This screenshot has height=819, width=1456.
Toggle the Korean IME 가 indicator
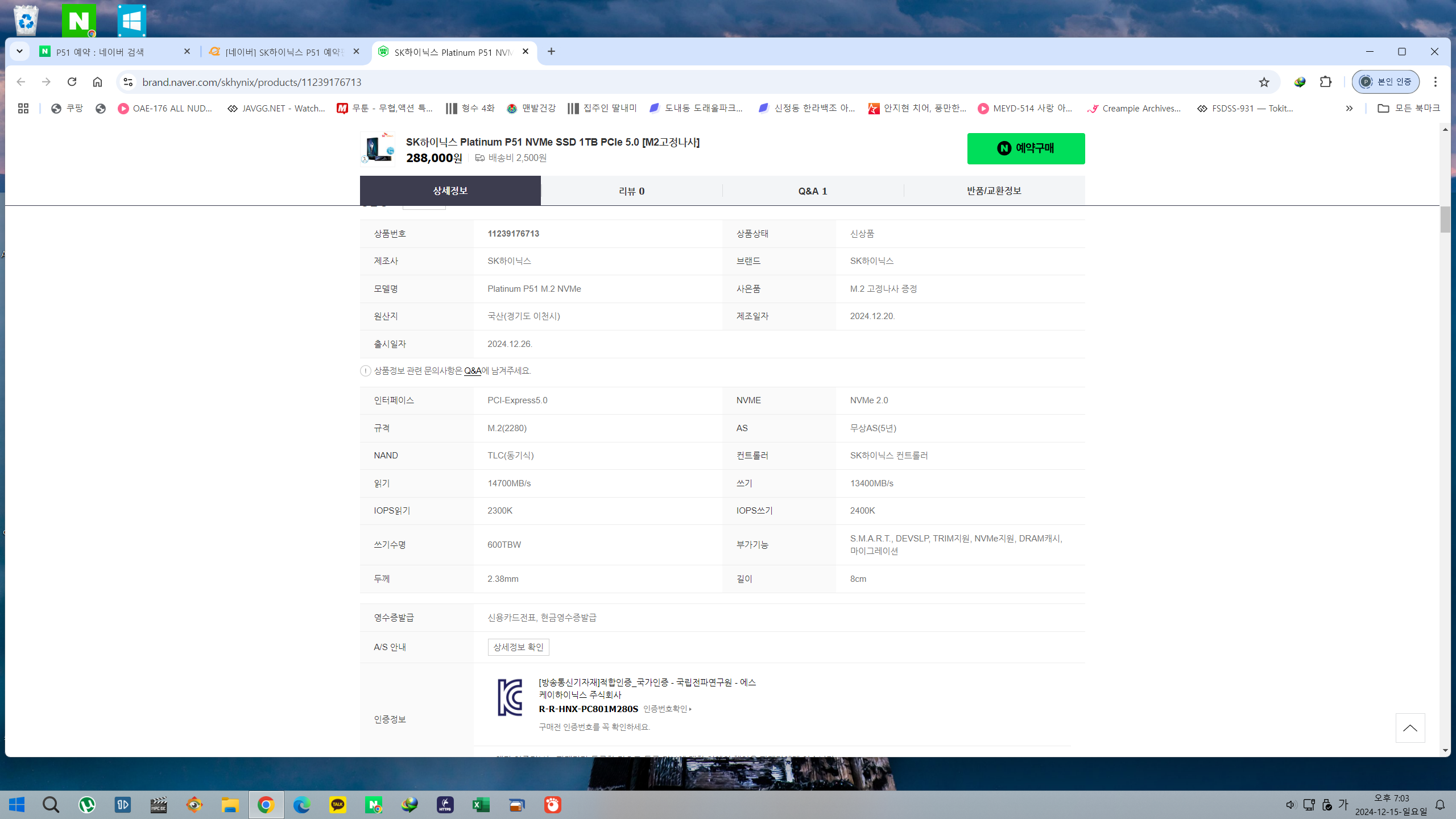(x=1343, y=804)
